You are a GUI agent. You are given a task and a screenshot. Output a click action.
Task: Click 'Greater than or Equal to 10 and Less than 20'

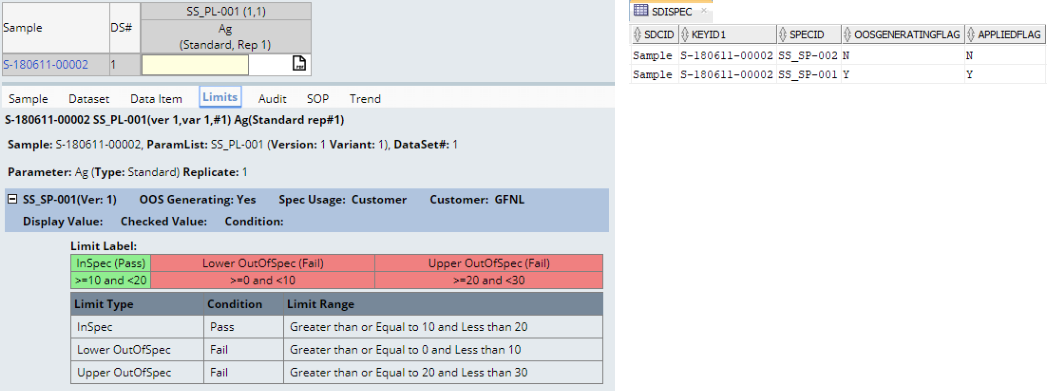[410, 327]
